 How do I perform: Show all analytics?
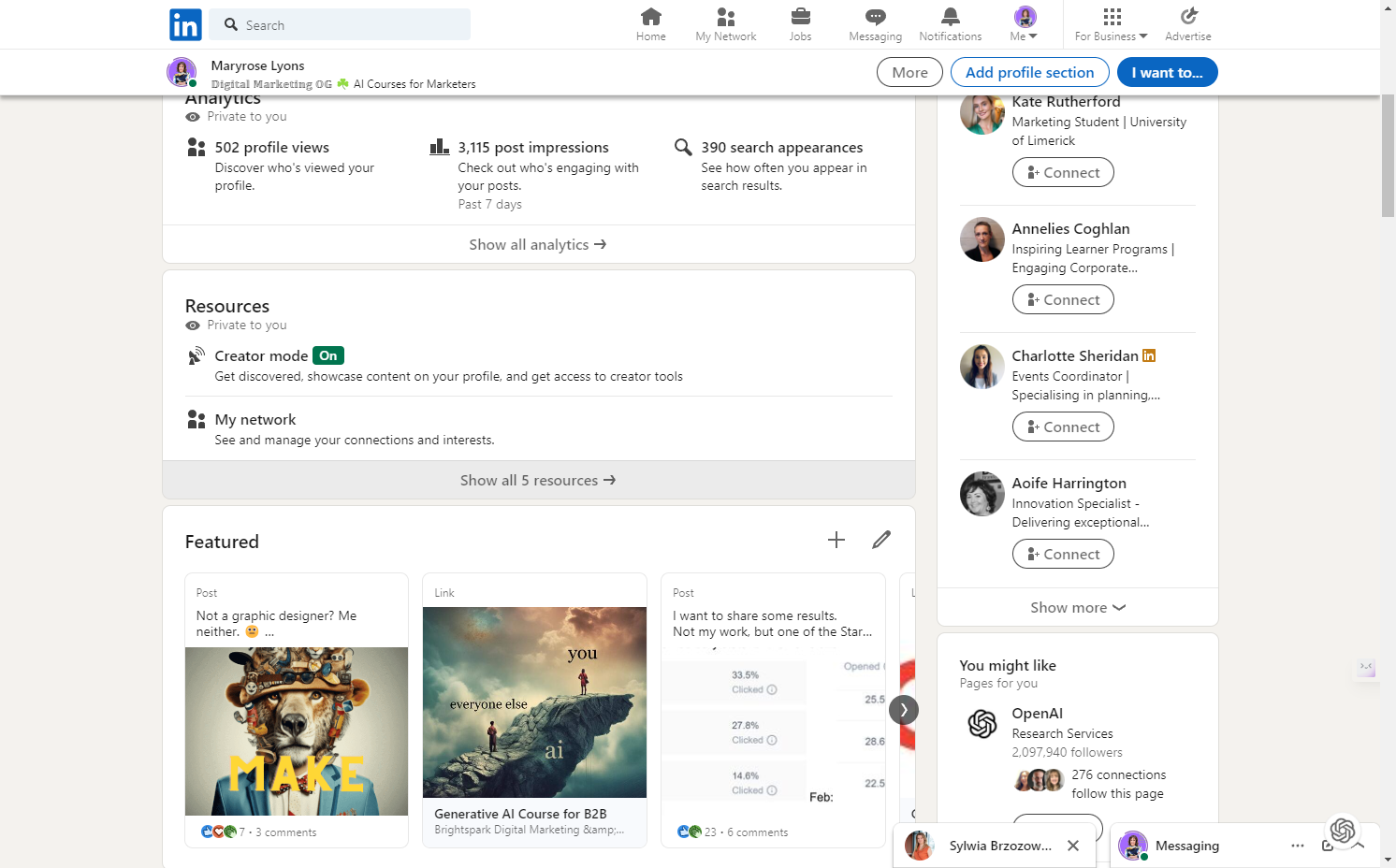click(538, 244)
